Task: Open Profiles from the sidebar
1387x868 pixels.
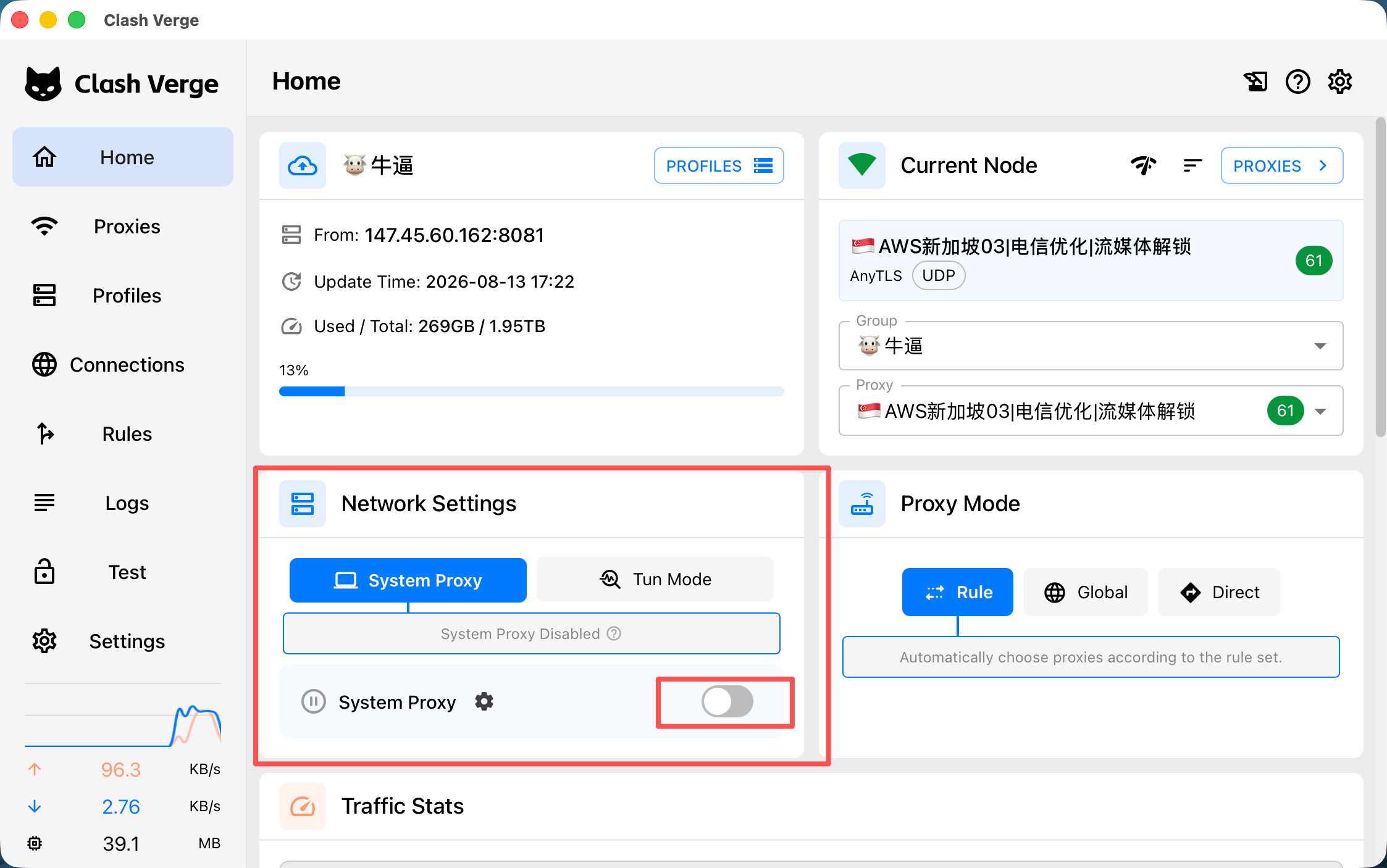Action: 123,295
